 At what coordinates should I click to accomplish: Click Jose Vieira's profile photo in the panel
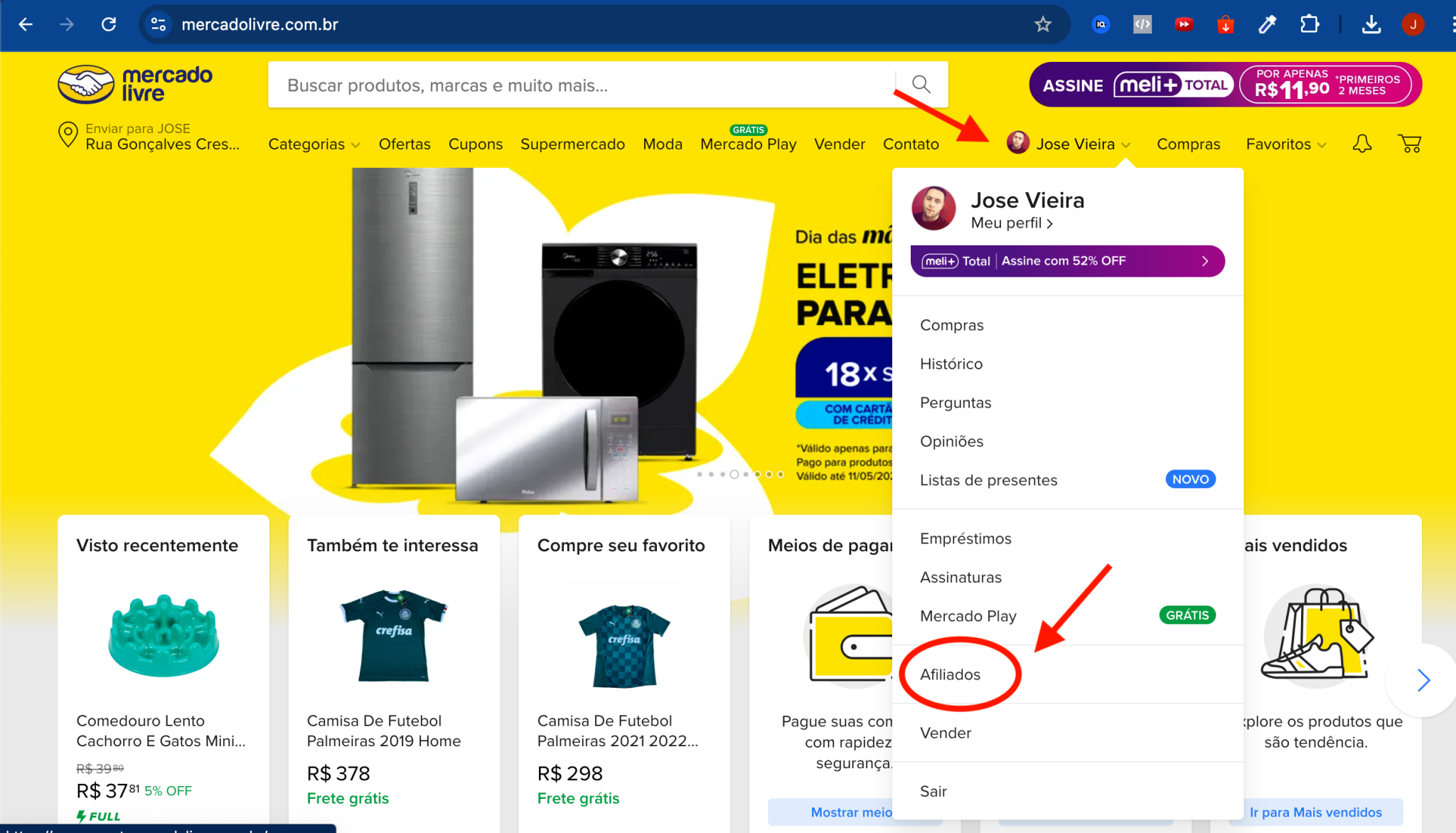click(x=933, y=208)
